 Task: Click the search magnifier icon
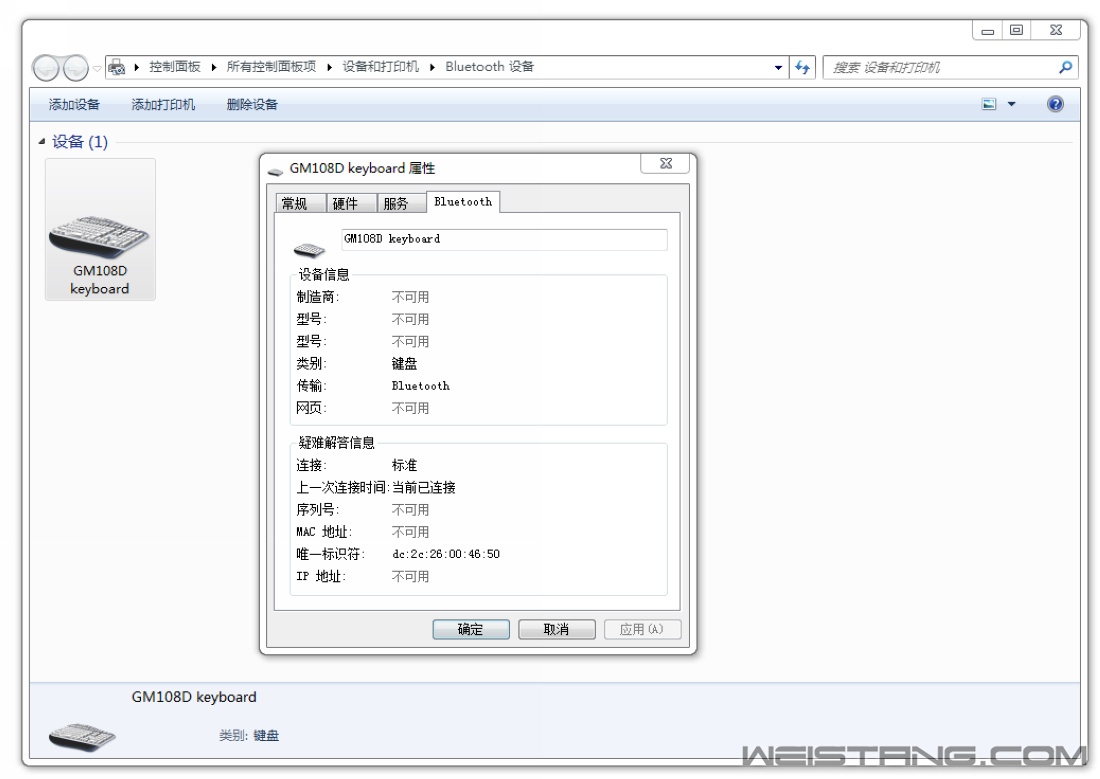pos(1066,67)
